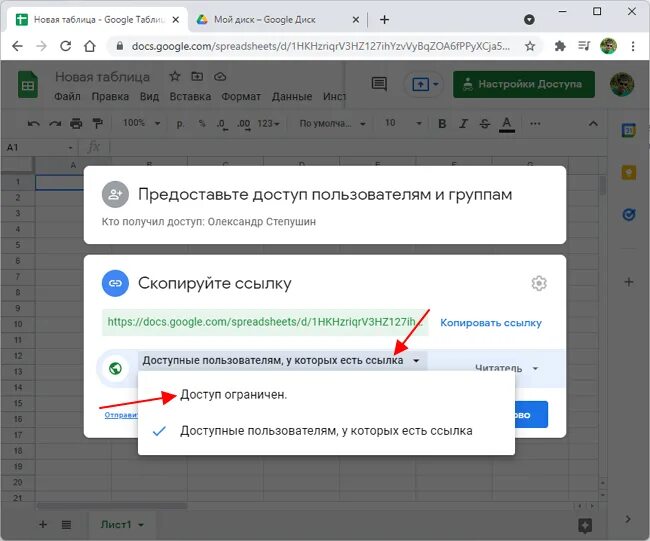Open the Читатель role dropdown

(507, 368)
